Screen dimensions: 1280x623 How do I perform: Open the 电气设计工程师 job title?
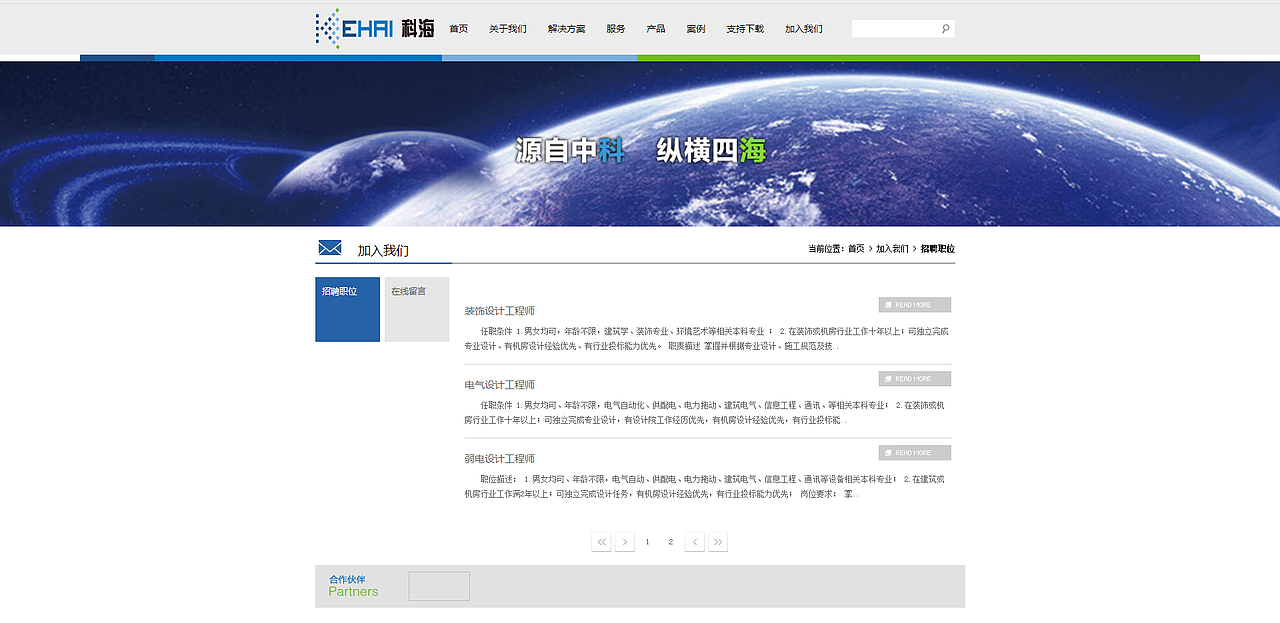[x=500, y=385]
